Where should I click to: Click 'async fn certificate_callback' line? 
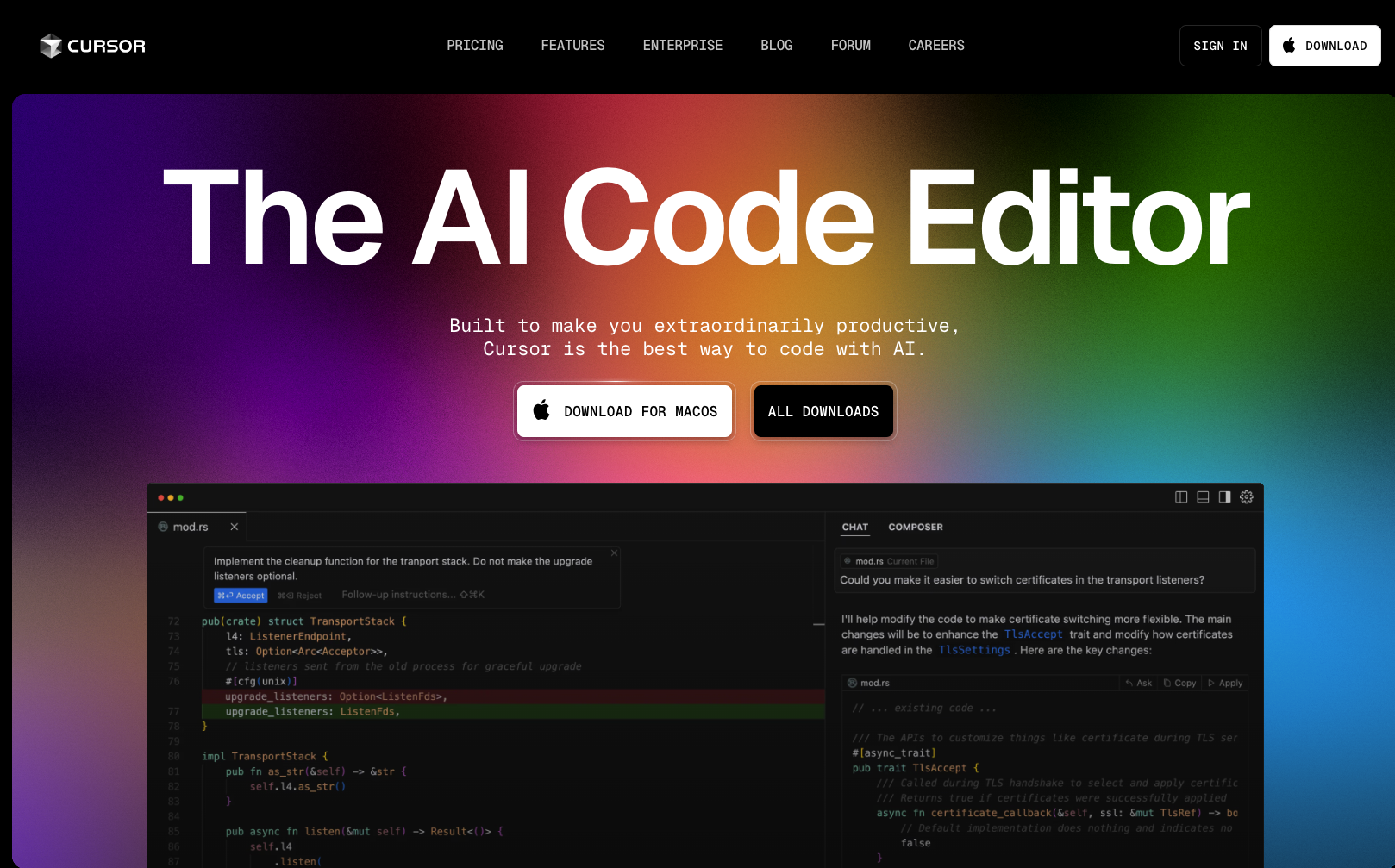[1057, 813]
